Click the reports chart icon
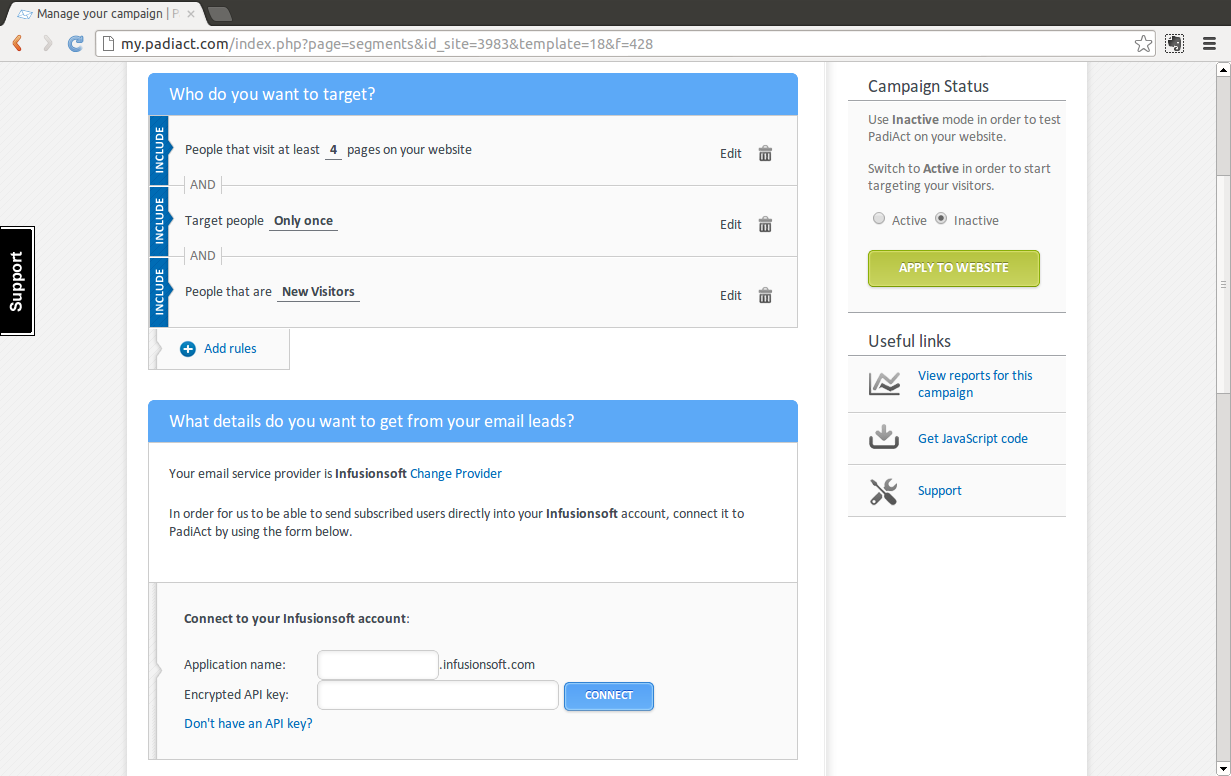Viewport: 1231px width, 776px height. point(884,384)
